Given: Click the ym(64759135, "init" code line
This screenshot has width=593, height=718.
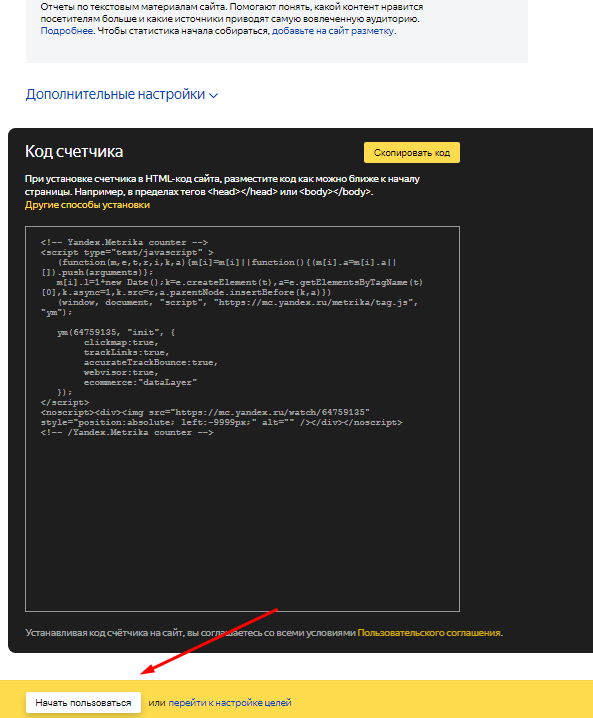Looking at the screenshot, I should 116,332.
